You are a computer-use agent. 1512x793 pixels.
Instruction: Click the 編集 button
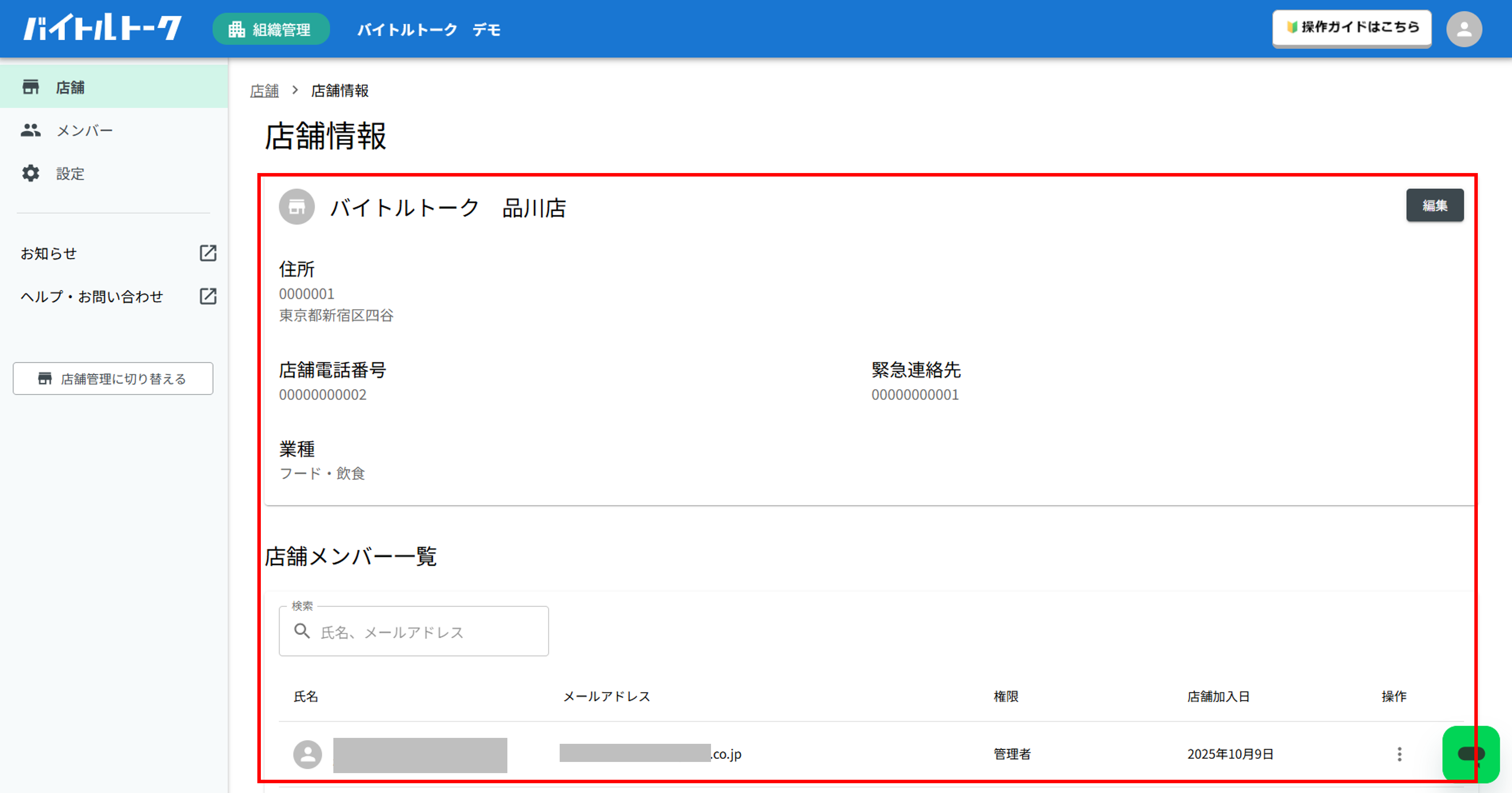(x=1435, y=205)
